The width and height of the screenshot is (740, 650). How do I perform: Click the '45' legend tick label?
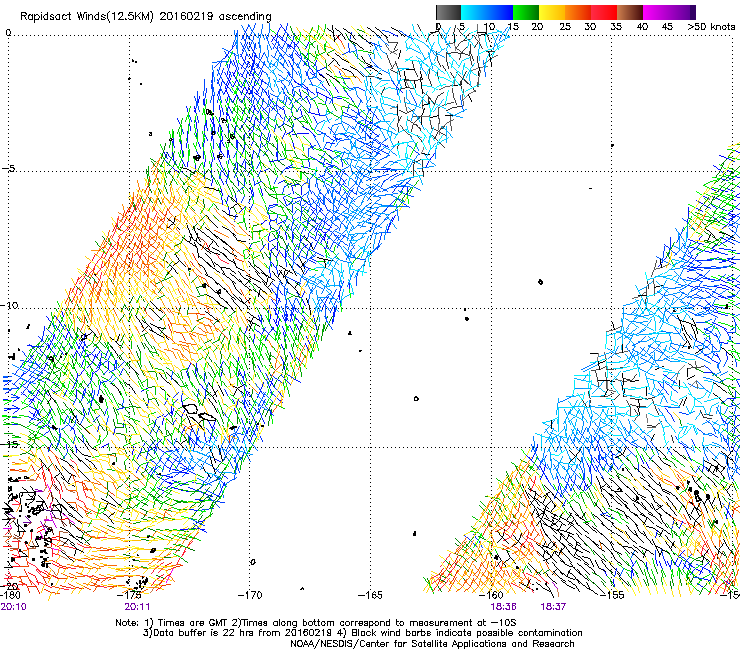(667, 27)
